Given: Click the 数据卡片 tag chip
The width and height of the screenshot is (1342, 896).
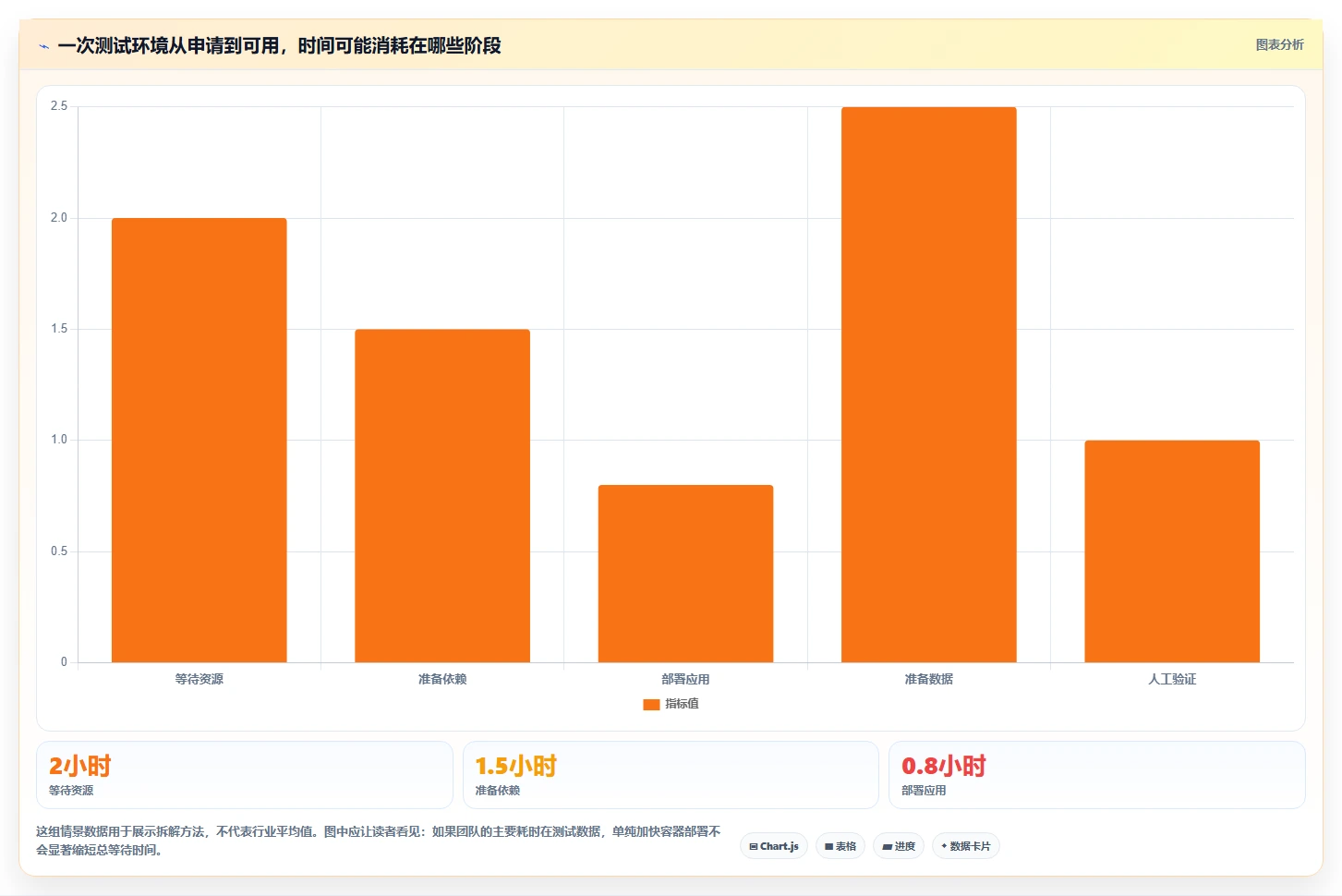Looking at the screenshot, I should (966, 846).
